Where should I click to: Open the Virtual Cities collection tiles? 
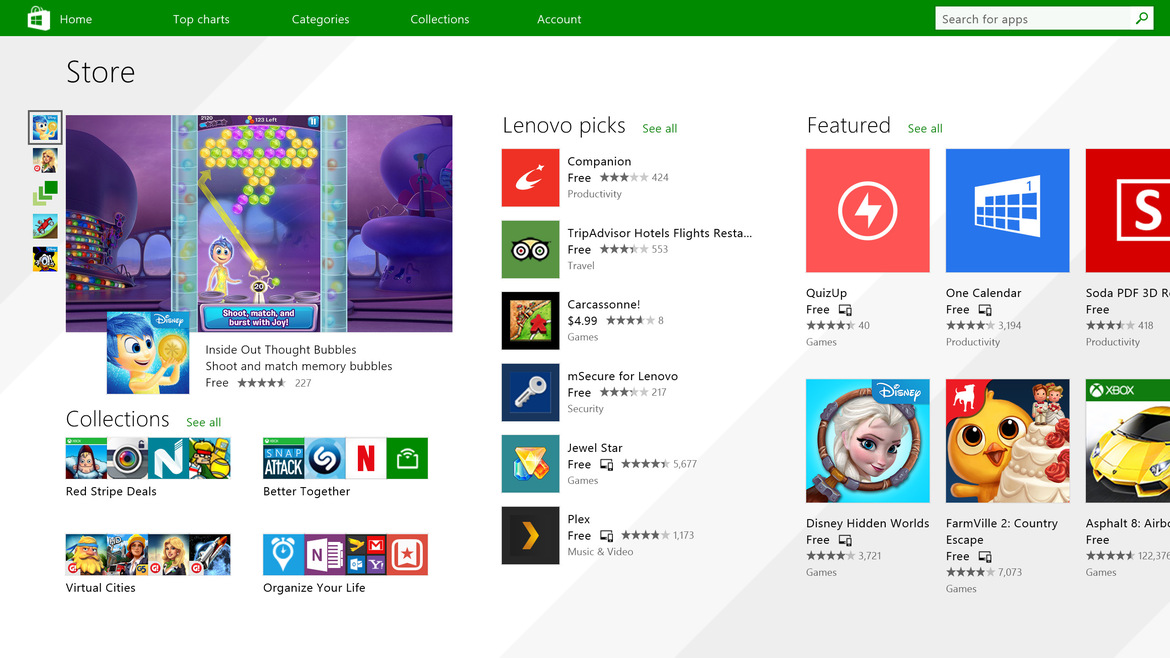coord(148,554)
